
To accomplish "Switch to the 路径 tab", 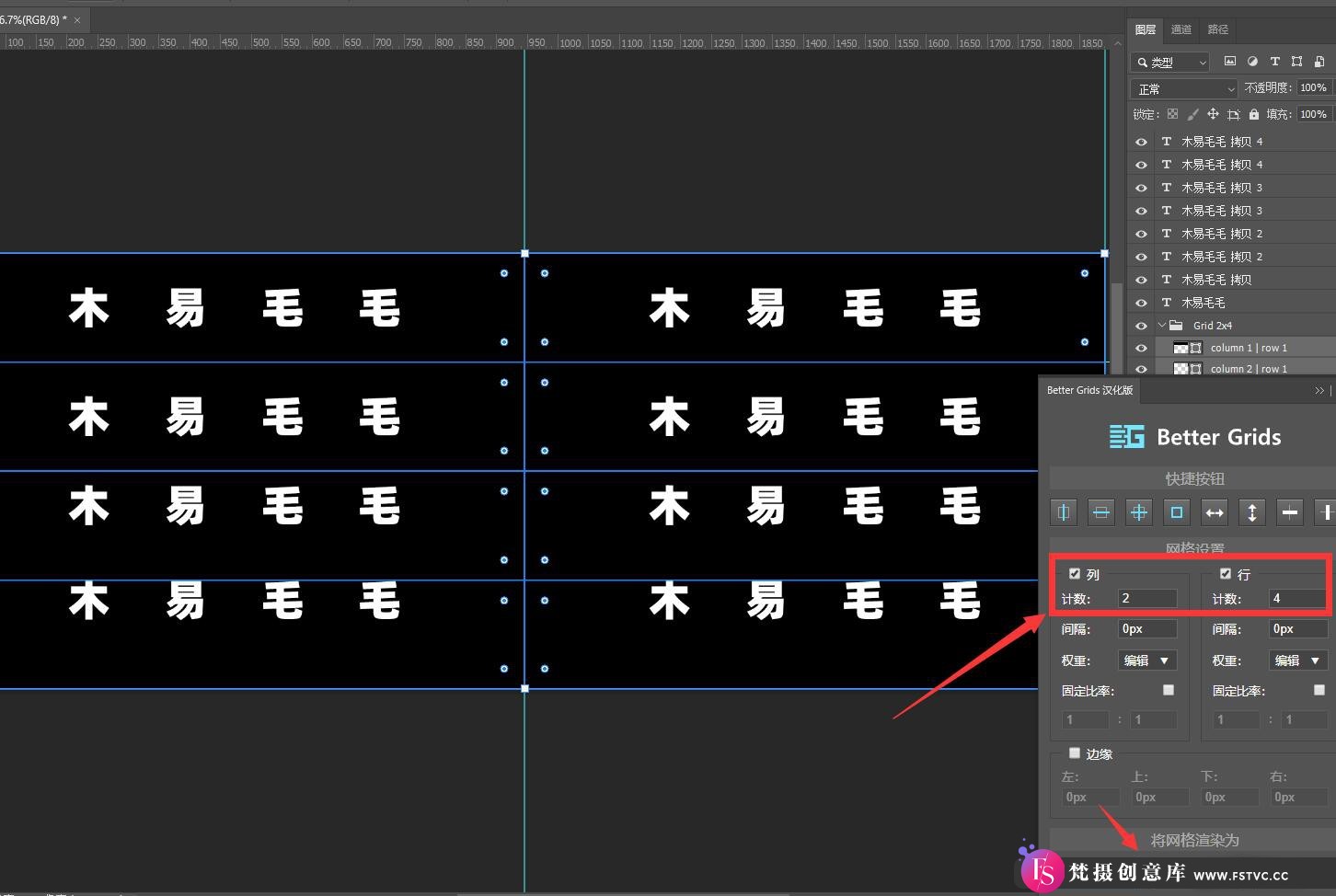I will (1218, 29).
